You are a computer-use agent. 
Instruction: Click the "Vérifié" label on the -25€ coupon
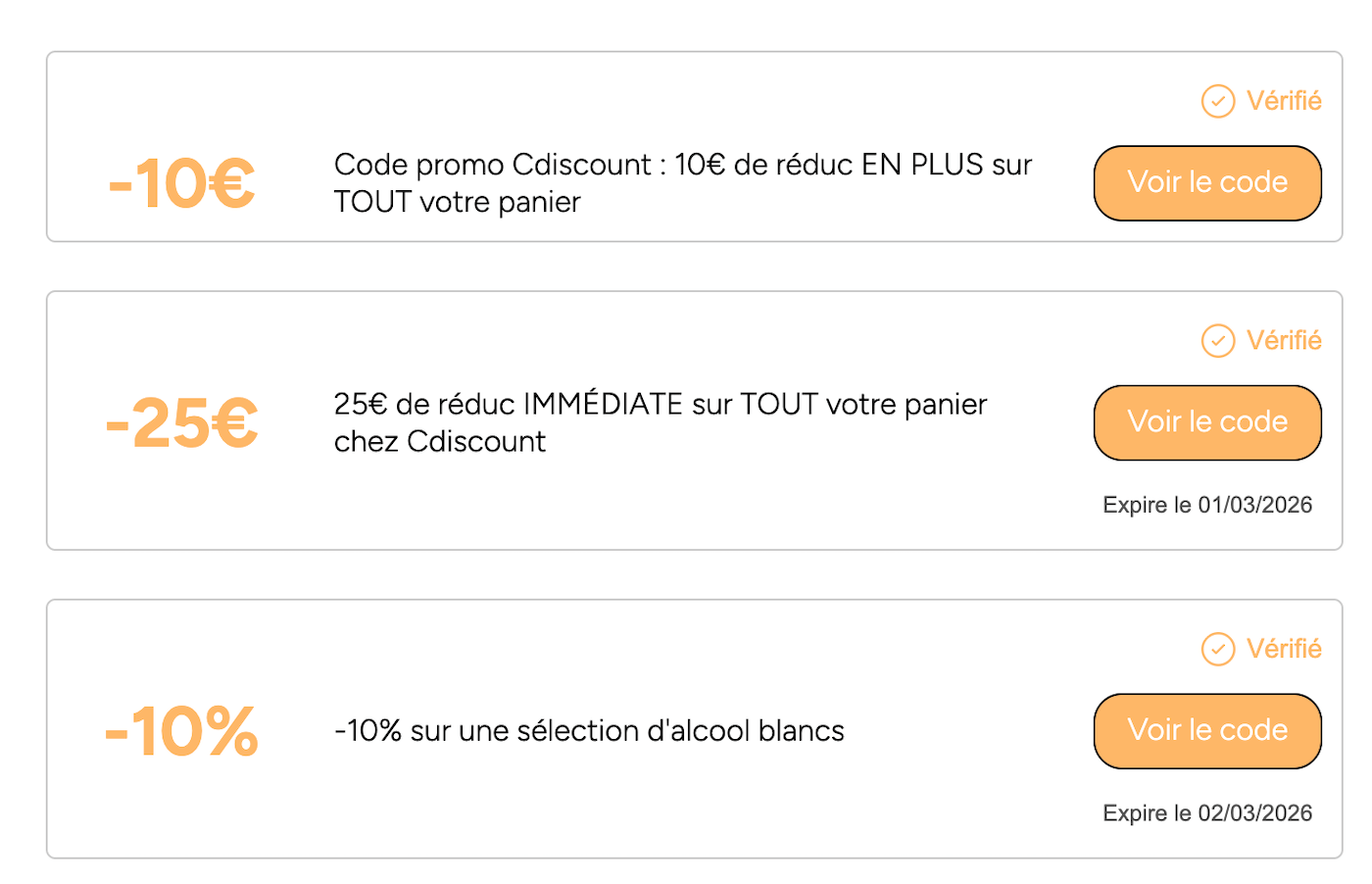pyautogui.click(x=1283, y=341)
